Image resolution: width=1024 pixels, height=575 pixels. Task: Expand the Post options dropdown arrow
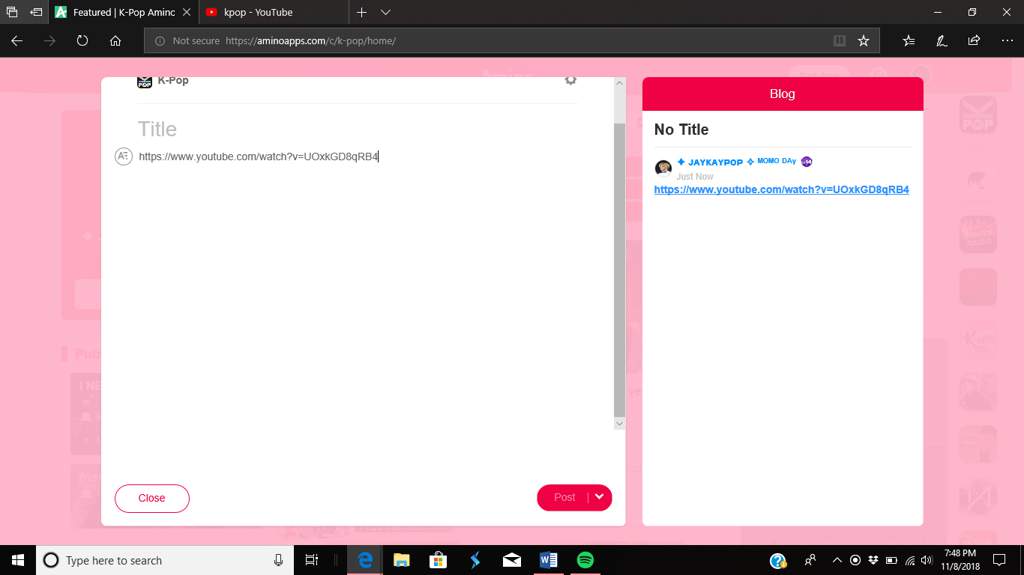point(599,497)
